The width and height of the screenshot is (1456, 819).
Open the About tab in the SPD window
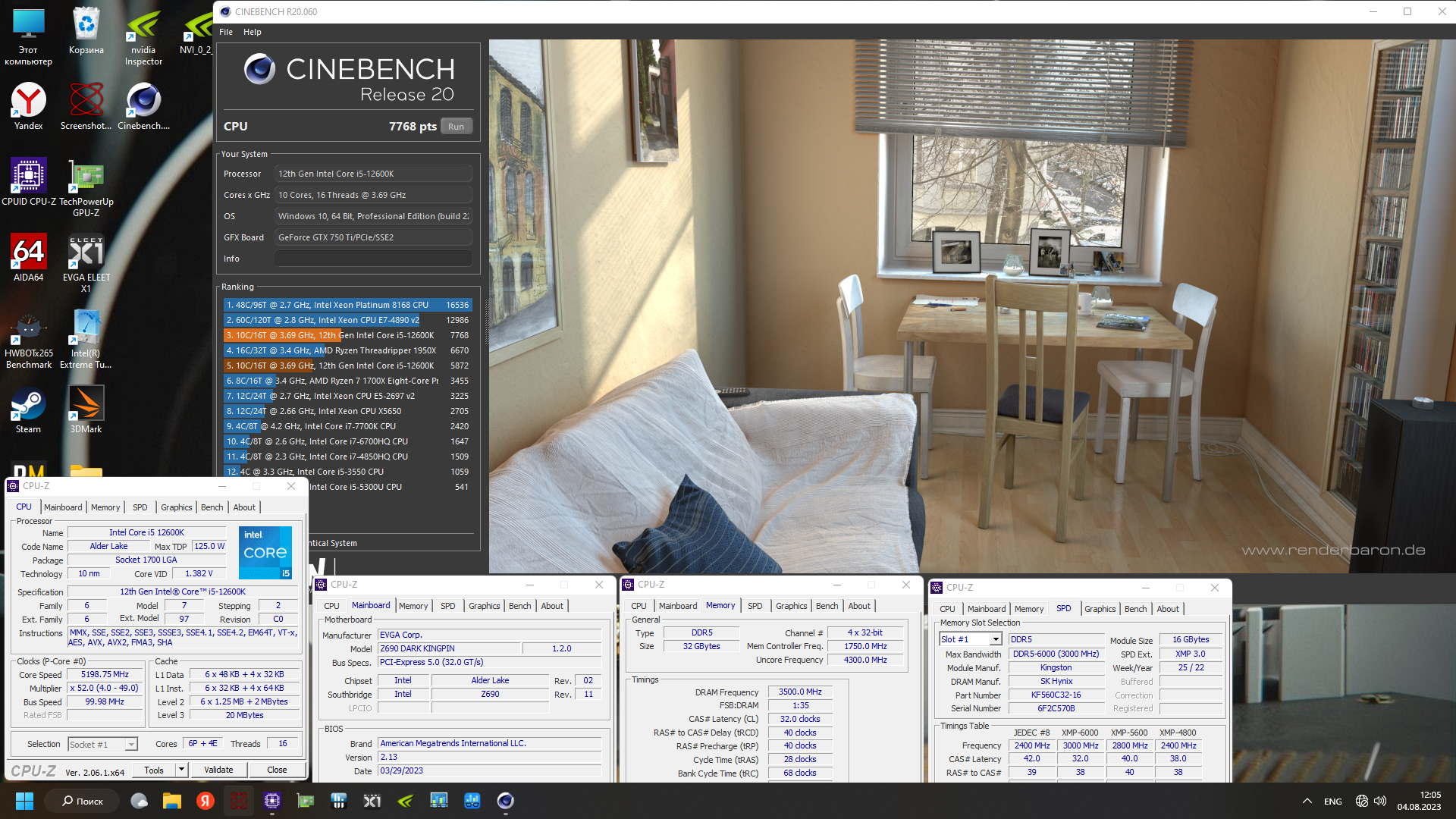pyautogui.click(x=1168, y=609)
